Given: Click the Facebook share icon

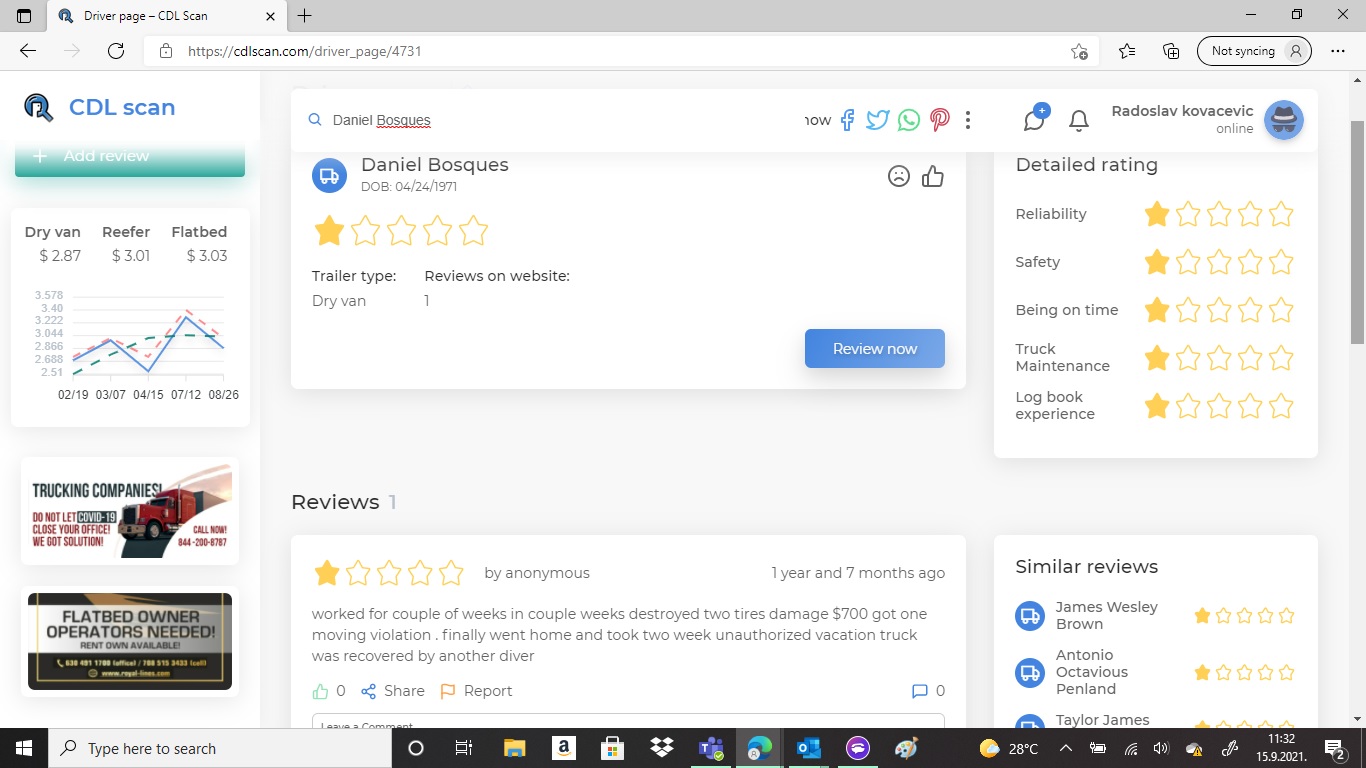Looking at the screenshot, I should click(847, 120).
